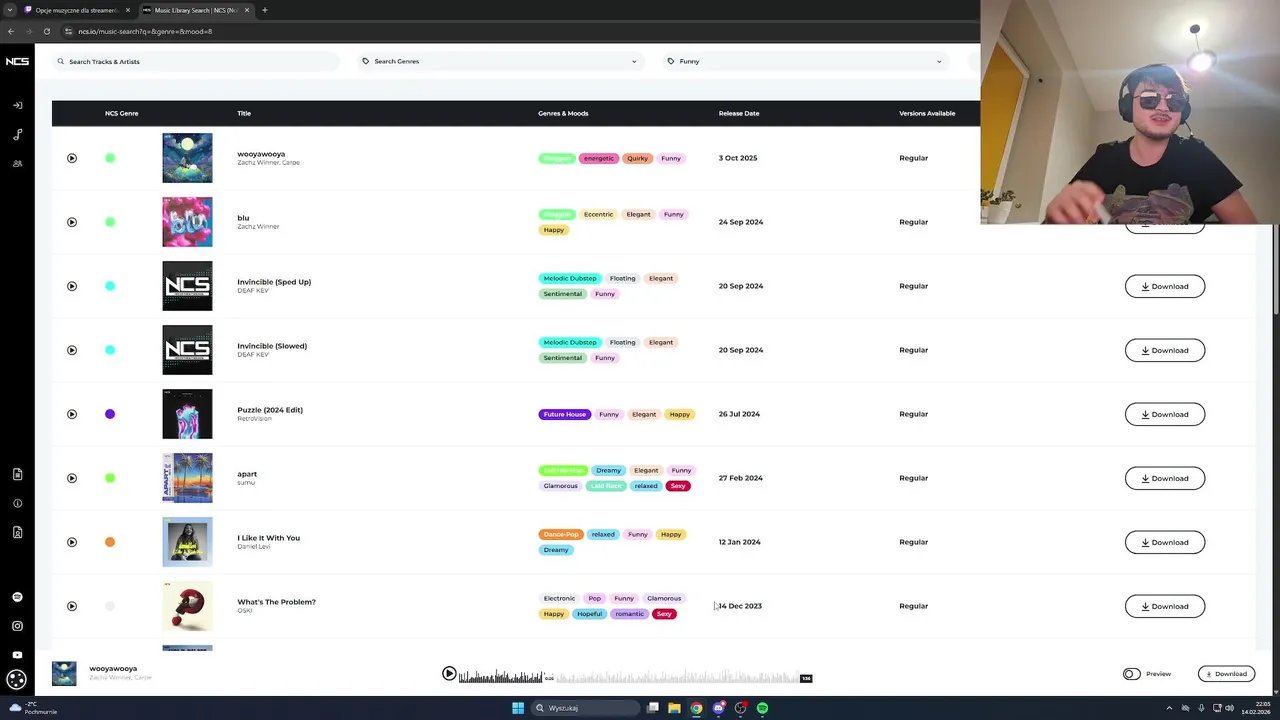
Task: Download I Like It With You
Action: click(x=1165, y=542)
